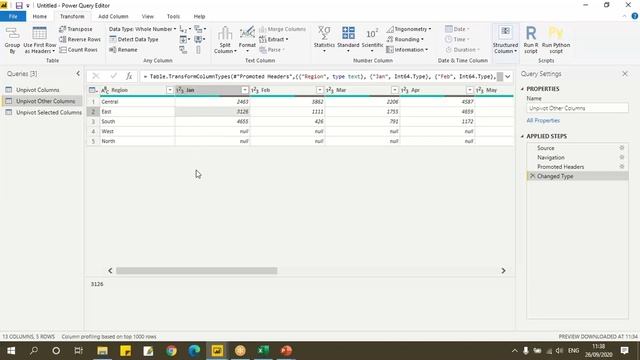Open Chrome from the taskbar
Viewport: 640px width, 360px height.
(x=171, y=350)
